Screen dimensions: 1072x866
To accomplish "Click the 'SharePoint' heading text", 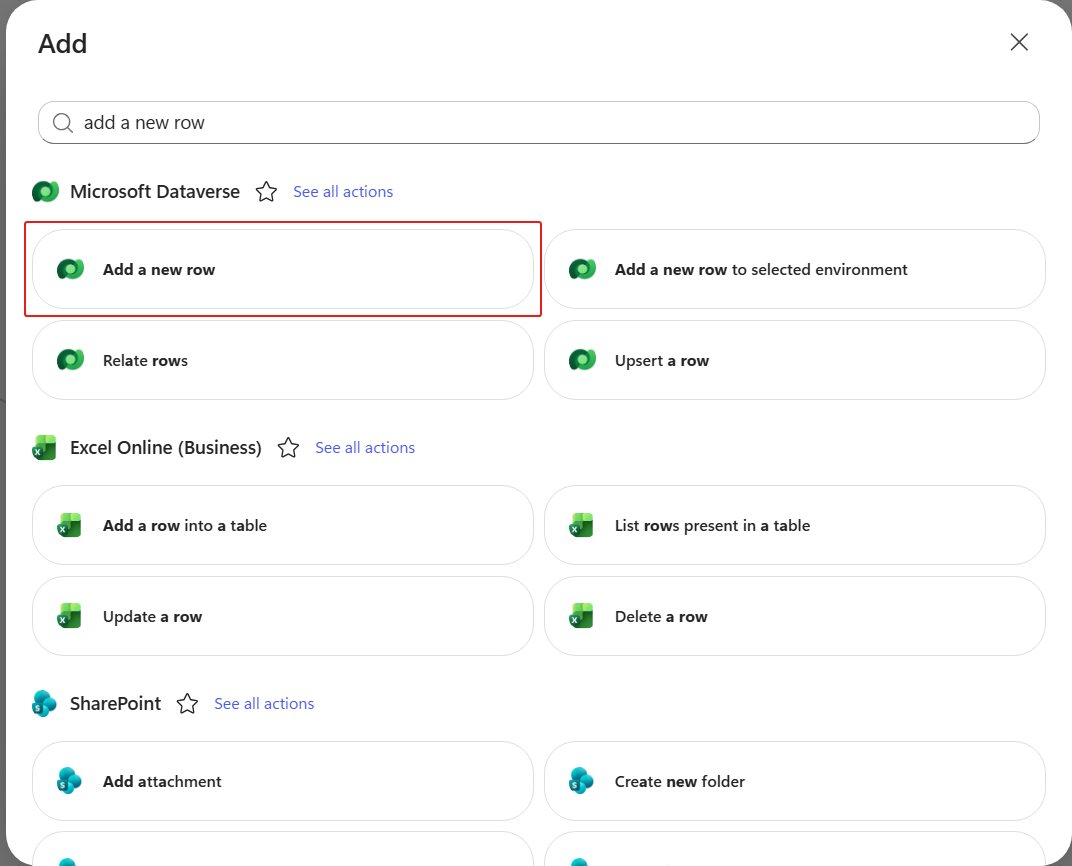I will (116, 704).
